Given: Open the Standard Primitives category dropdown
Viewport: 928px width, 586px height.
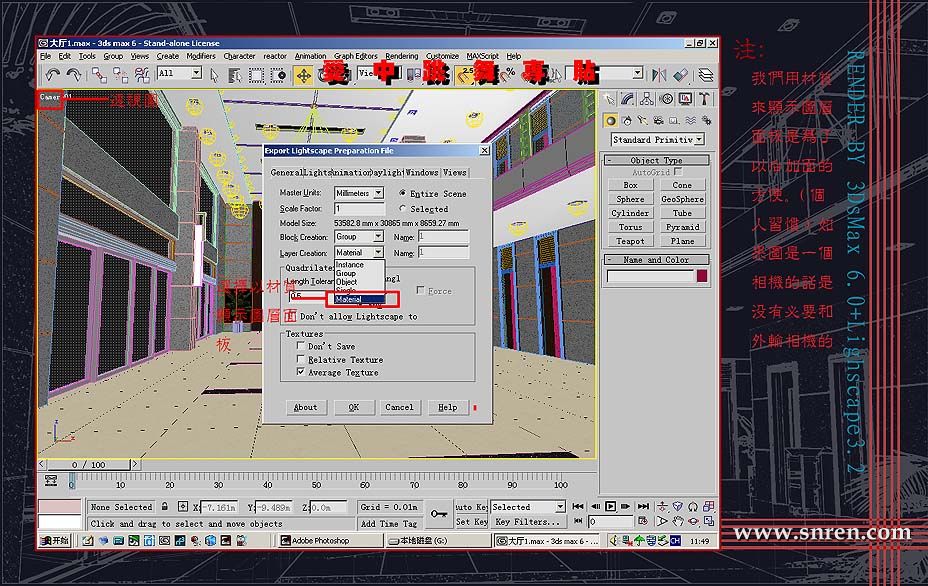Looking at the screenshot, I should (x=698, y=139).
